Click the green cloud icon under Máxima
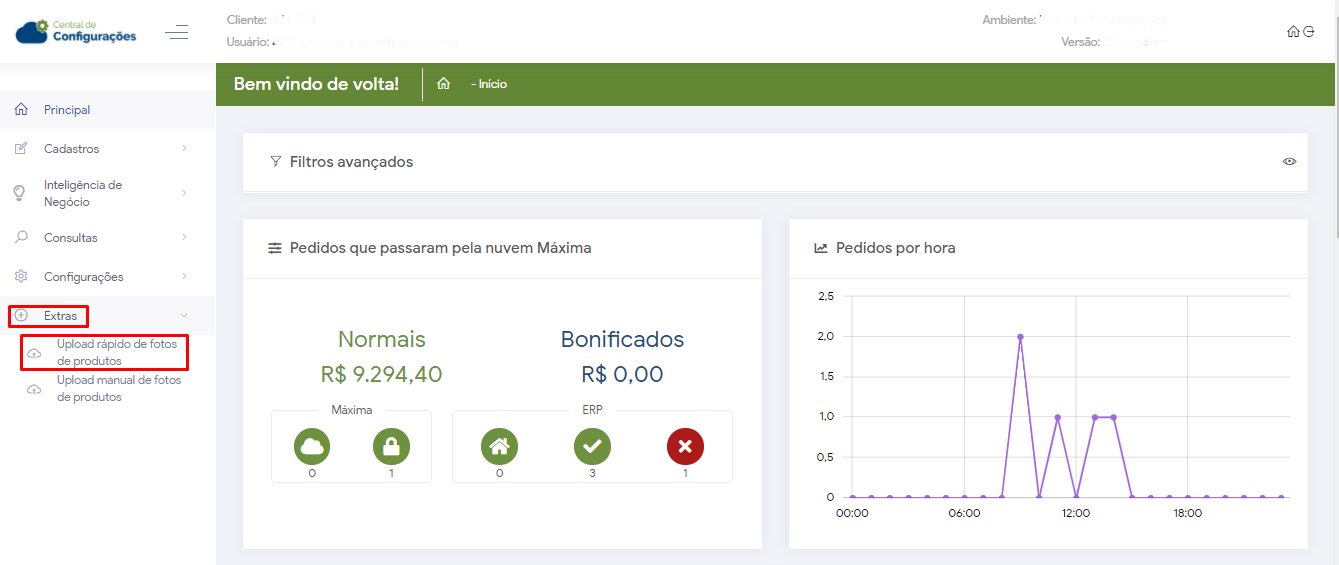Image resolution: width=1339 pixels, height=565 pixels. 312,446
